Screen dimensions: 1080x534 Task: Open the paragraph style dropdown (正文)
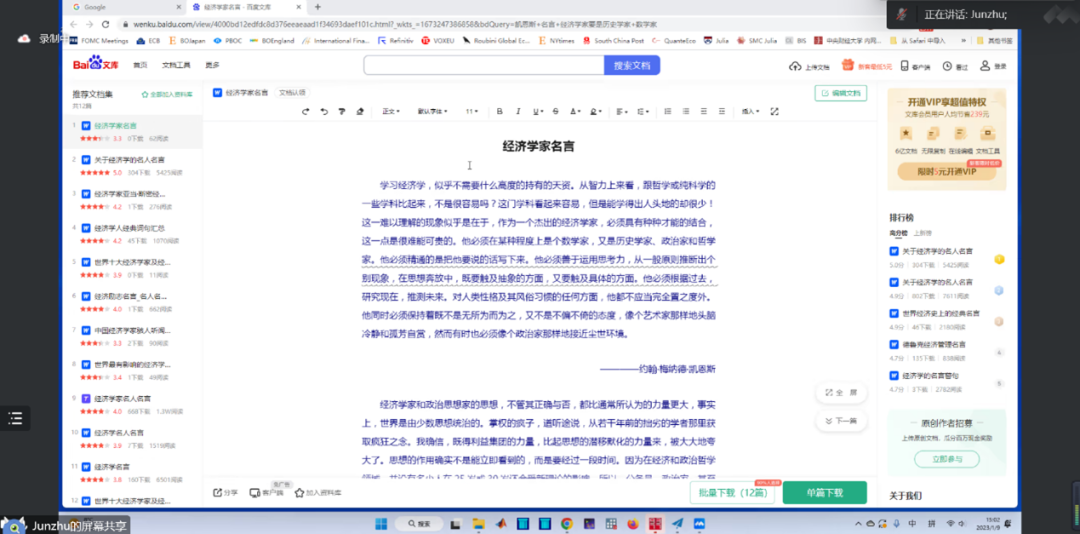tap(391, 111)
